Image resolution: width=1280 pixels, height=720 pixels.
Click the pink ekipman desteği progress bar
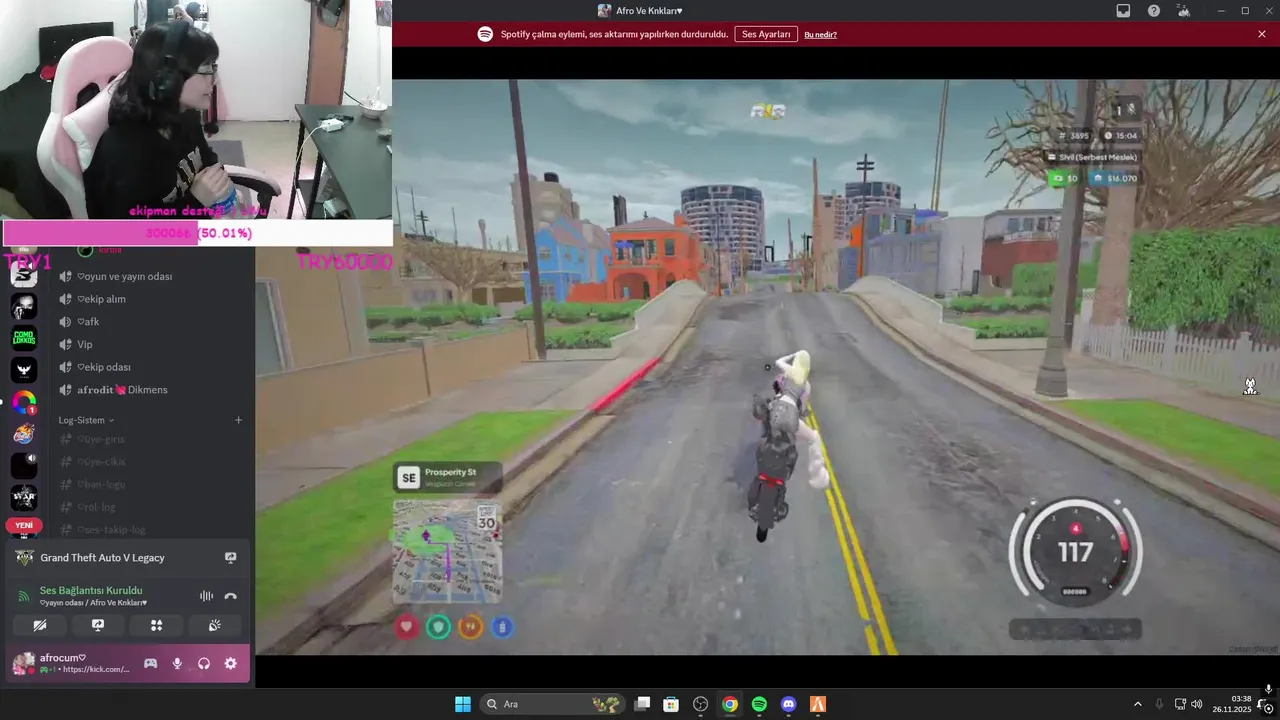tap(197, 233)
